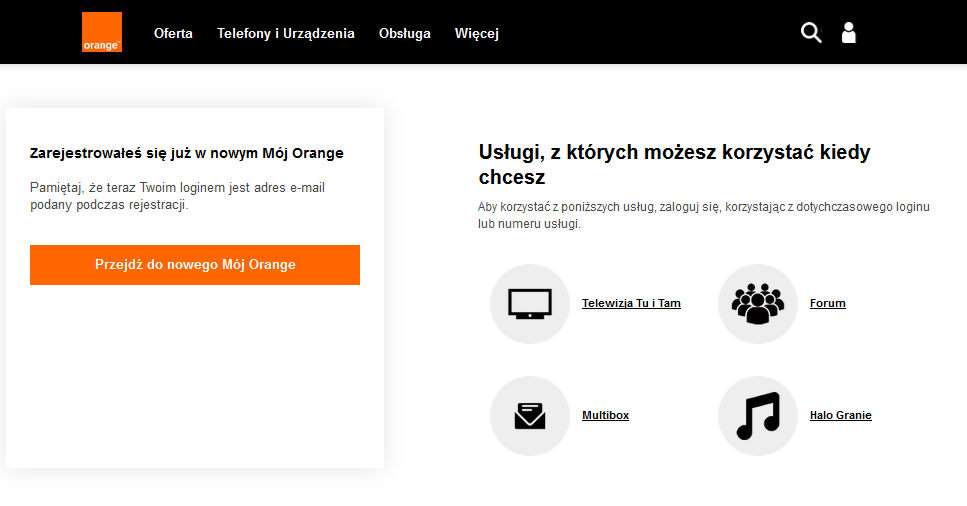The height and width of the screenshot is (506, 967).
Task: Select the Obsługa menu item
Action: (x=405, y=33)
